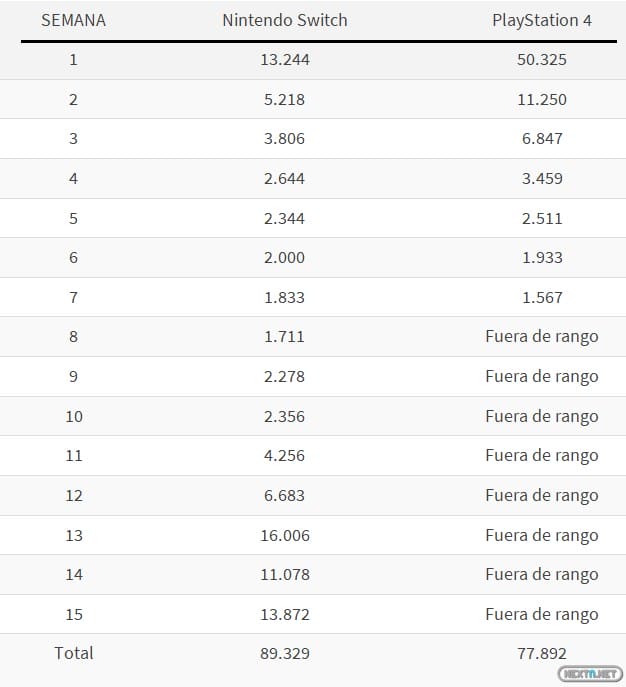
Task: Select the PlayStation 4 column header
Action: coord(542,20)
